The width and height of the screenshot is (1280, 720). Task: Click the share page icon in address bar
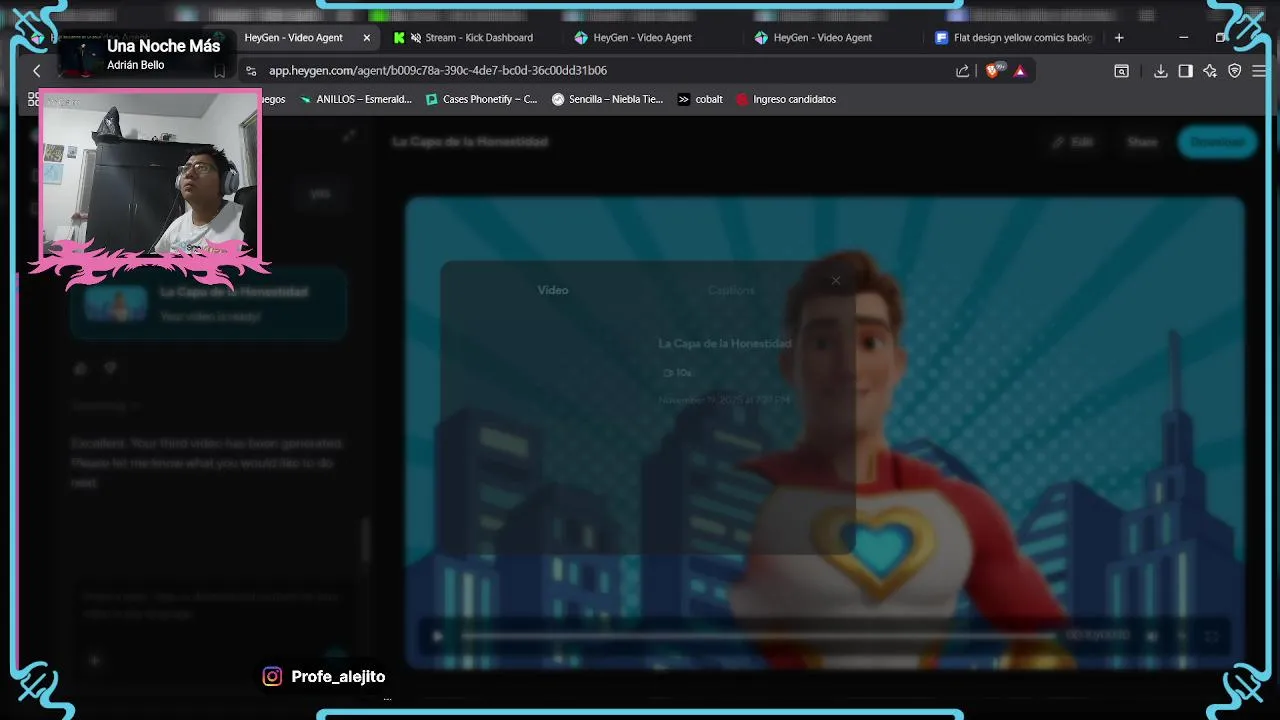click(x=962, y=71)
